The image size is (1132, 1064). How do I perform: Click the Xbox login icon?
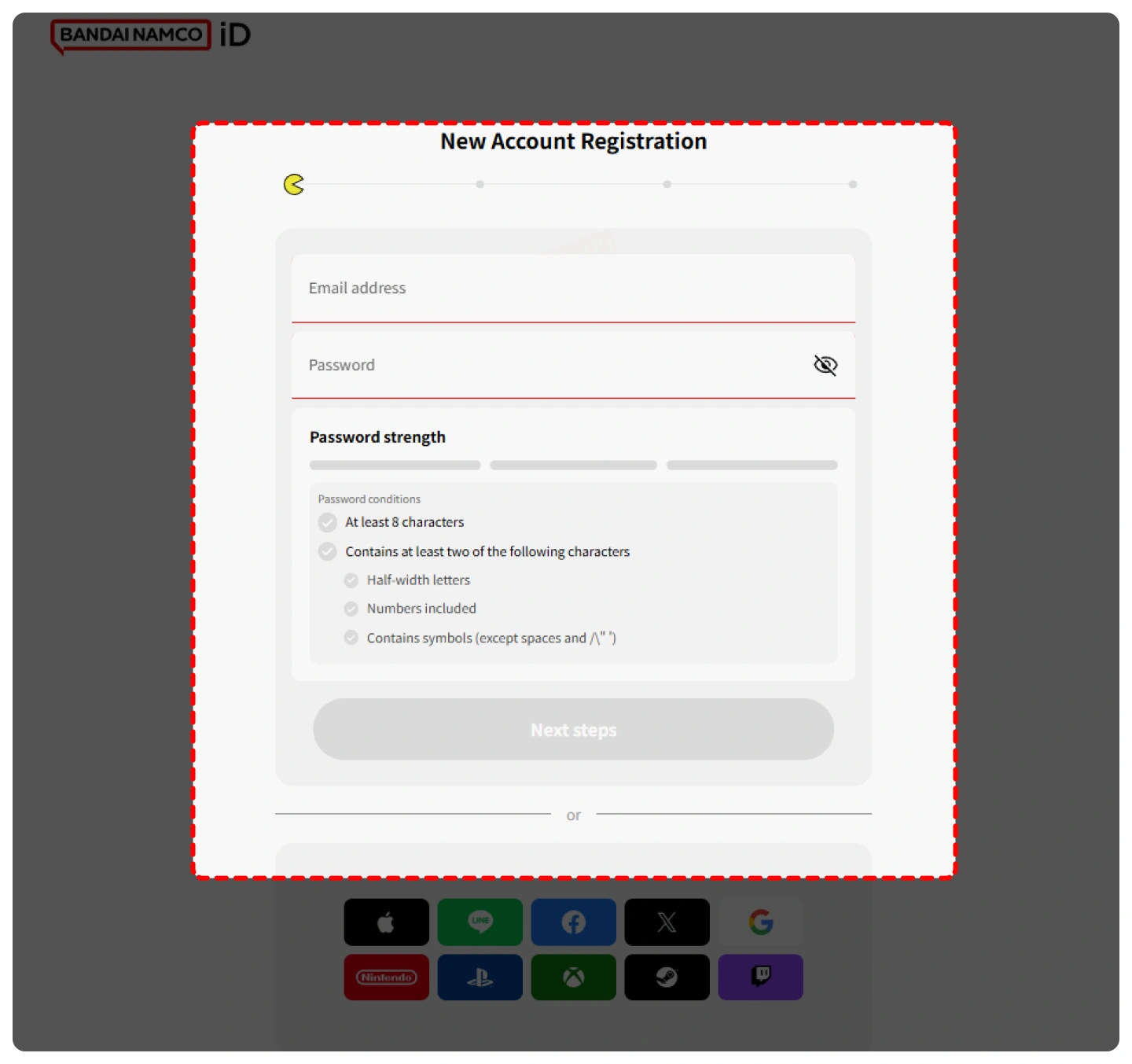(573, 977)
